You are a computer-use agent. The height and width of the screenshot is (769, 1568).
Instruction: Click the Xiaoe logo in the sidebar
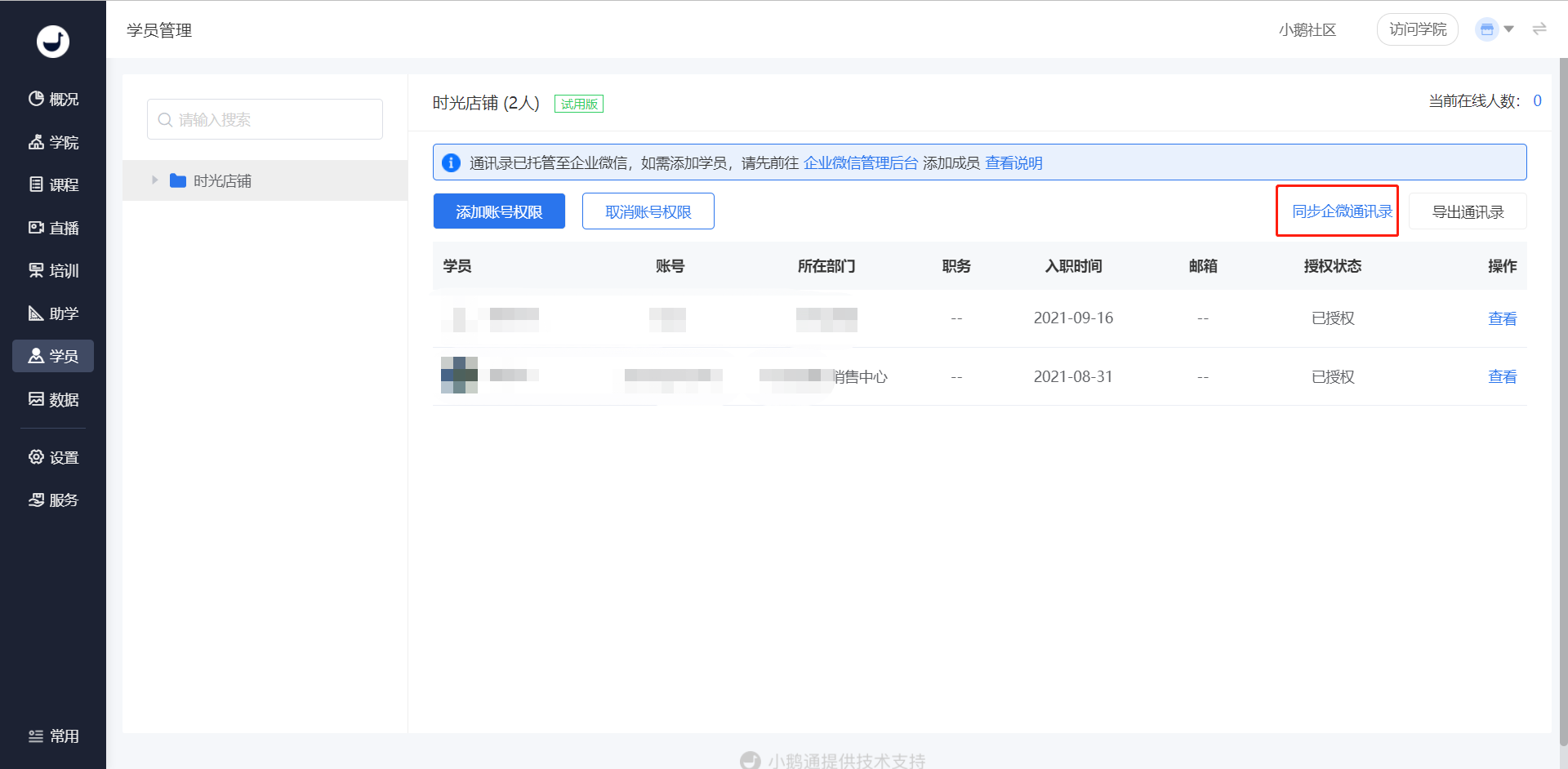tap(53, 41)
